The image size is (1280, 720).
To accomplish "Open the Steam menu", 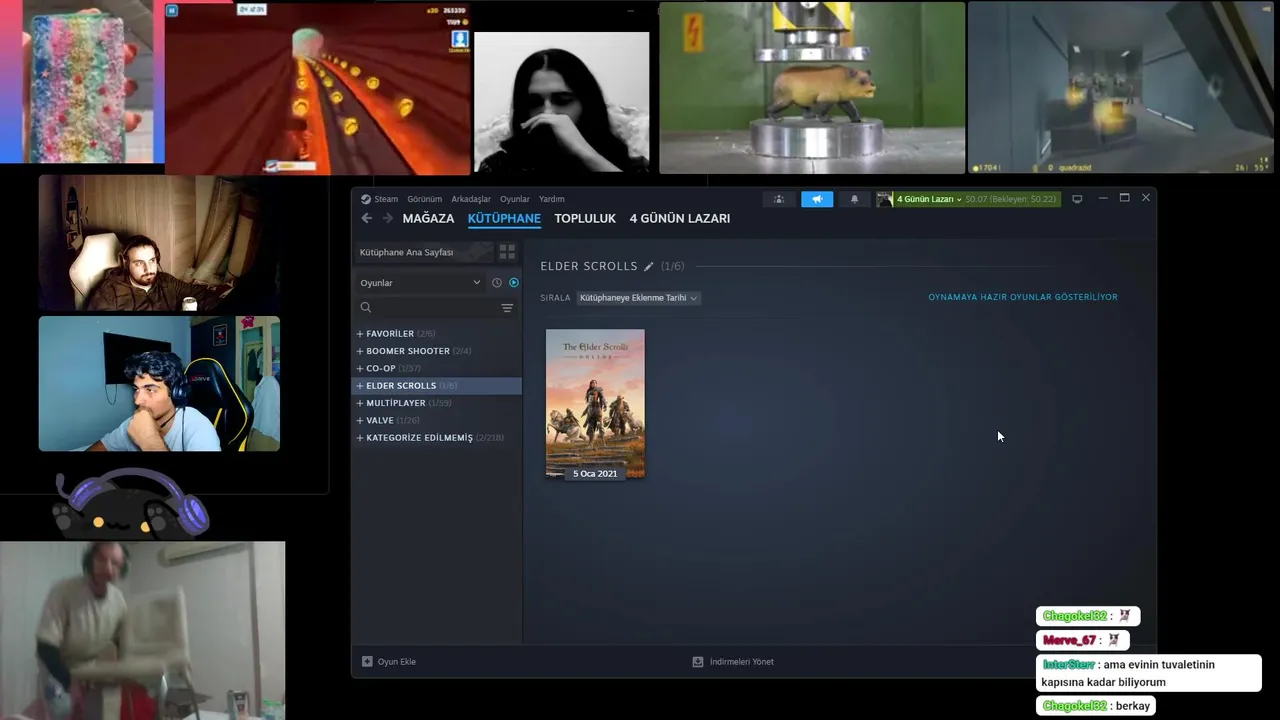I will coord(385,199).
